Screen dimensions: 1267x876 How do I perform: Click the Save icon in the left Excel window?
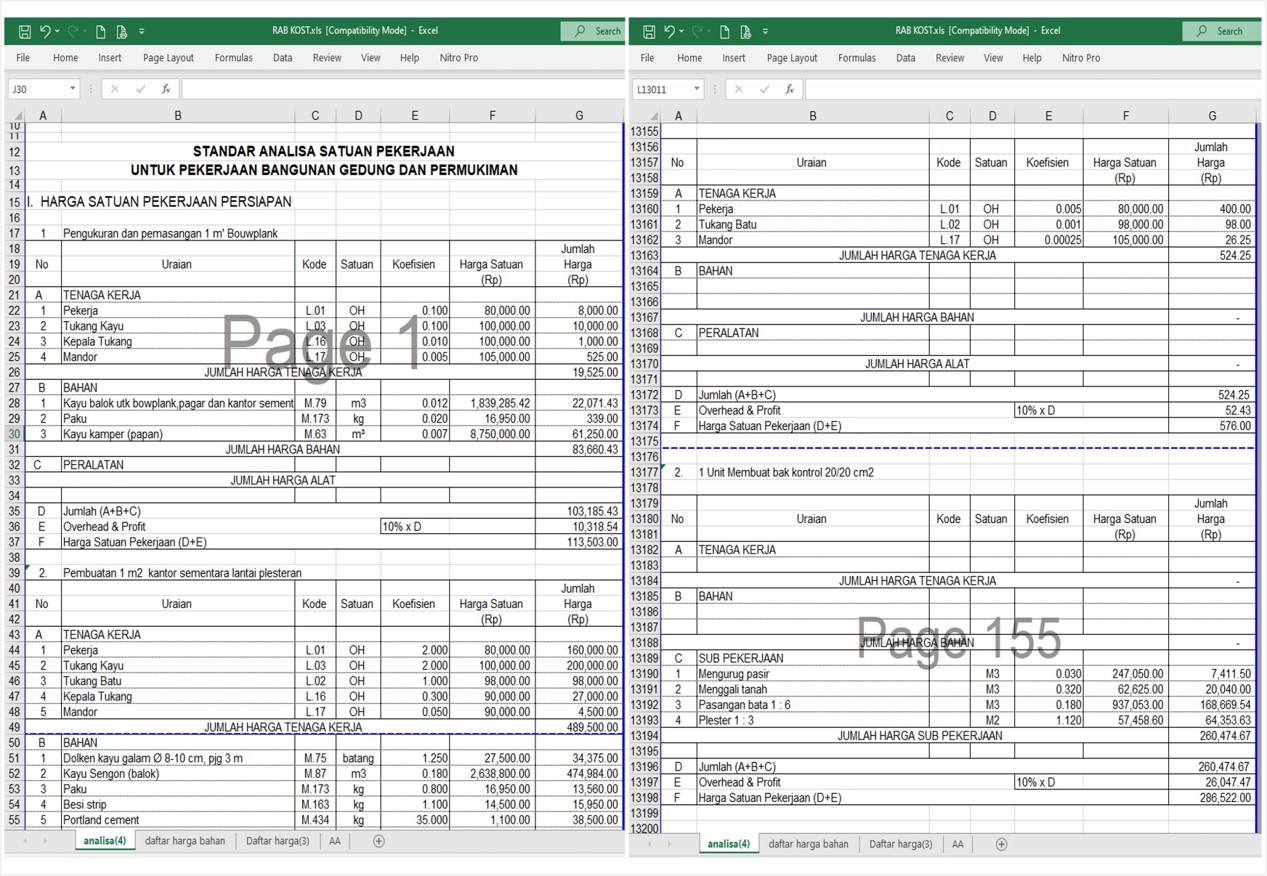[x=25, y=32]
